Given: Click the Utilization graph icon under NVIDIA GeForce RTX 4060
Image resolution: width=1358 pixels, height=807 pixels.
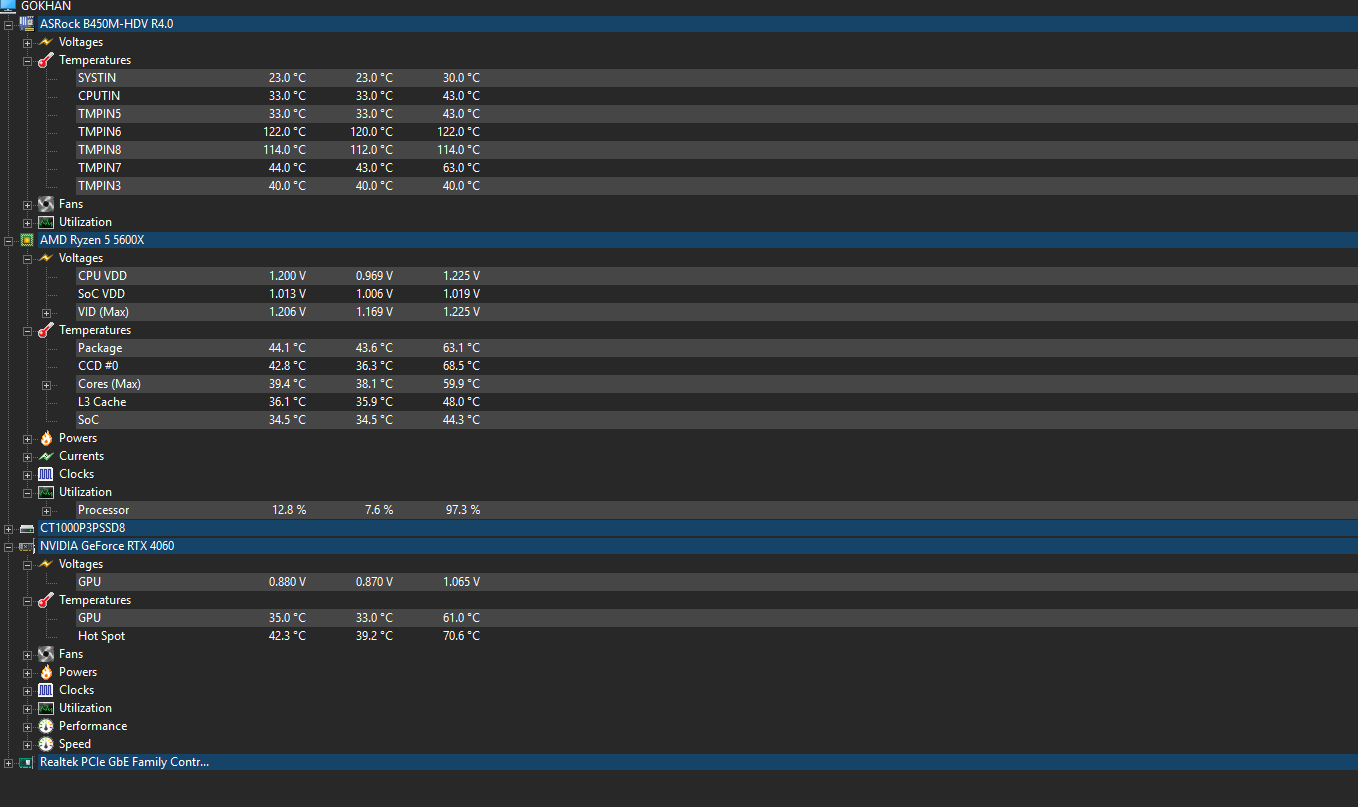Looking at the screenshot, I should 46,708.
